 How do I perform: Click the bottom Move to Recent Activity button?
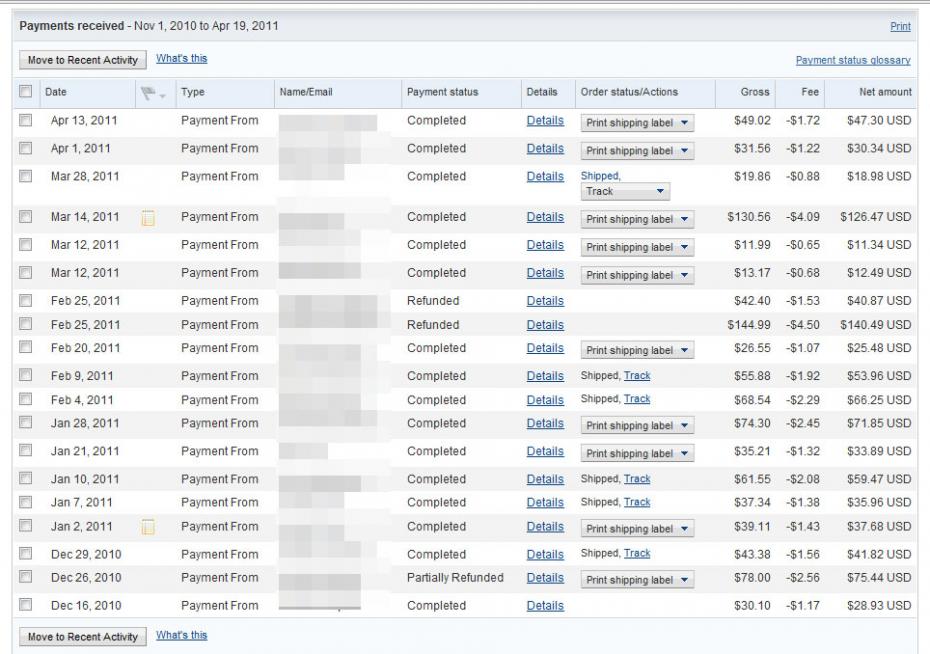coord(83,637)
